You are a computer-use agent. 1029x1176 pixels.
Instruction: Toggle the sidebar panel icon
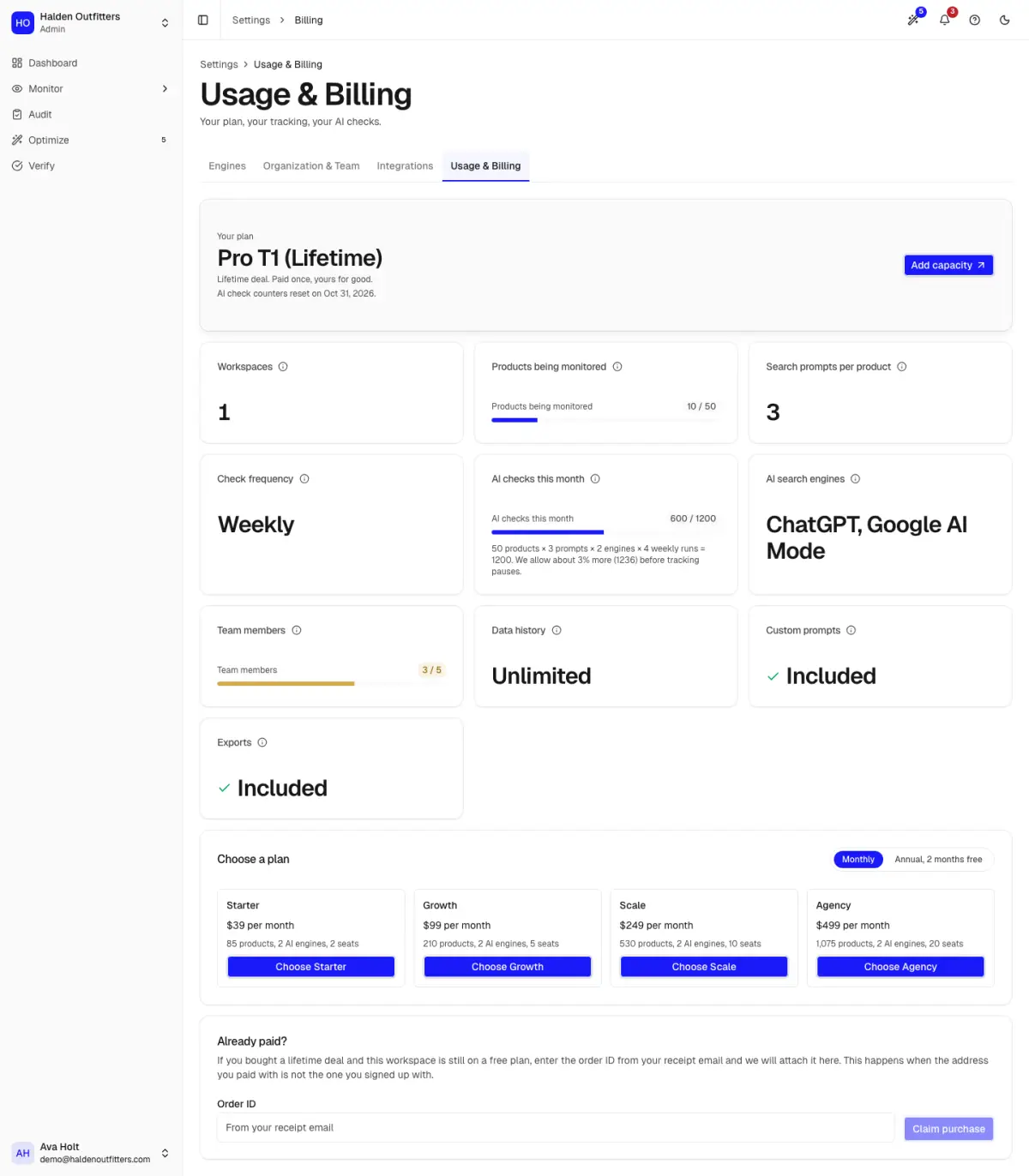click(203, 20)
